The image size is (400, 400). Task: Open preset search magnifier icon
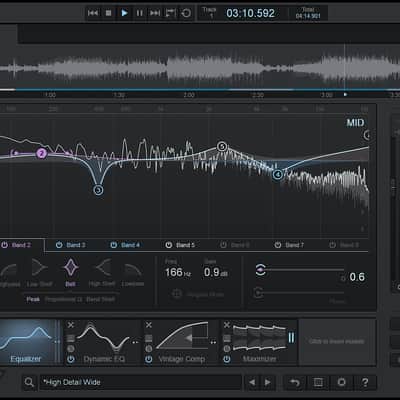(29, 382)
